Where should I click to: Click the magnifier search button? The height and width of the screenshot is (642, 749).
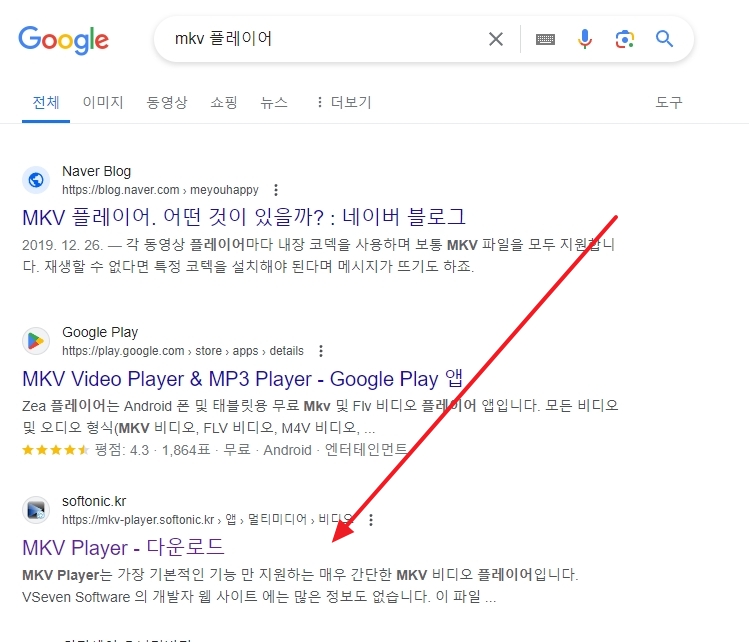pyautogui.click(x=664, y=39)
